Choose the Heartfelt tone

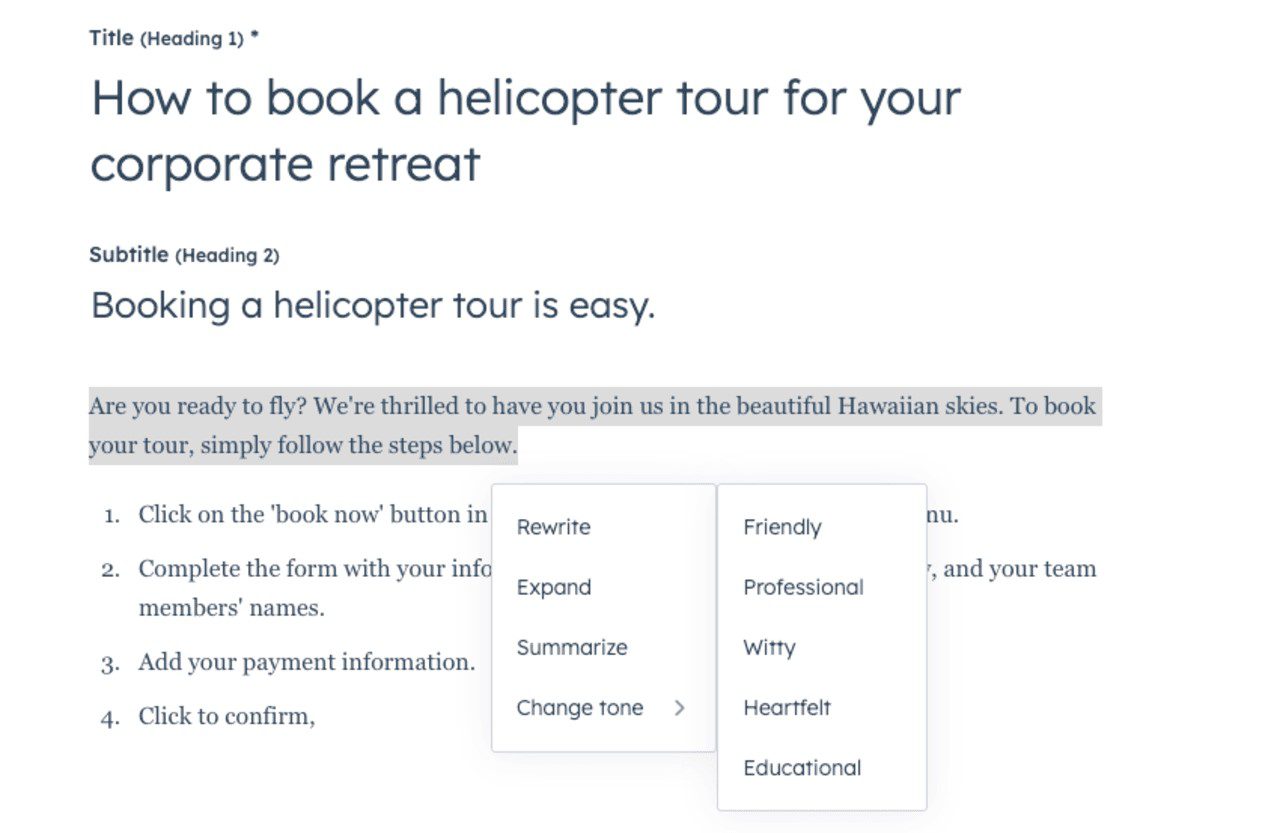coord(787,707)
